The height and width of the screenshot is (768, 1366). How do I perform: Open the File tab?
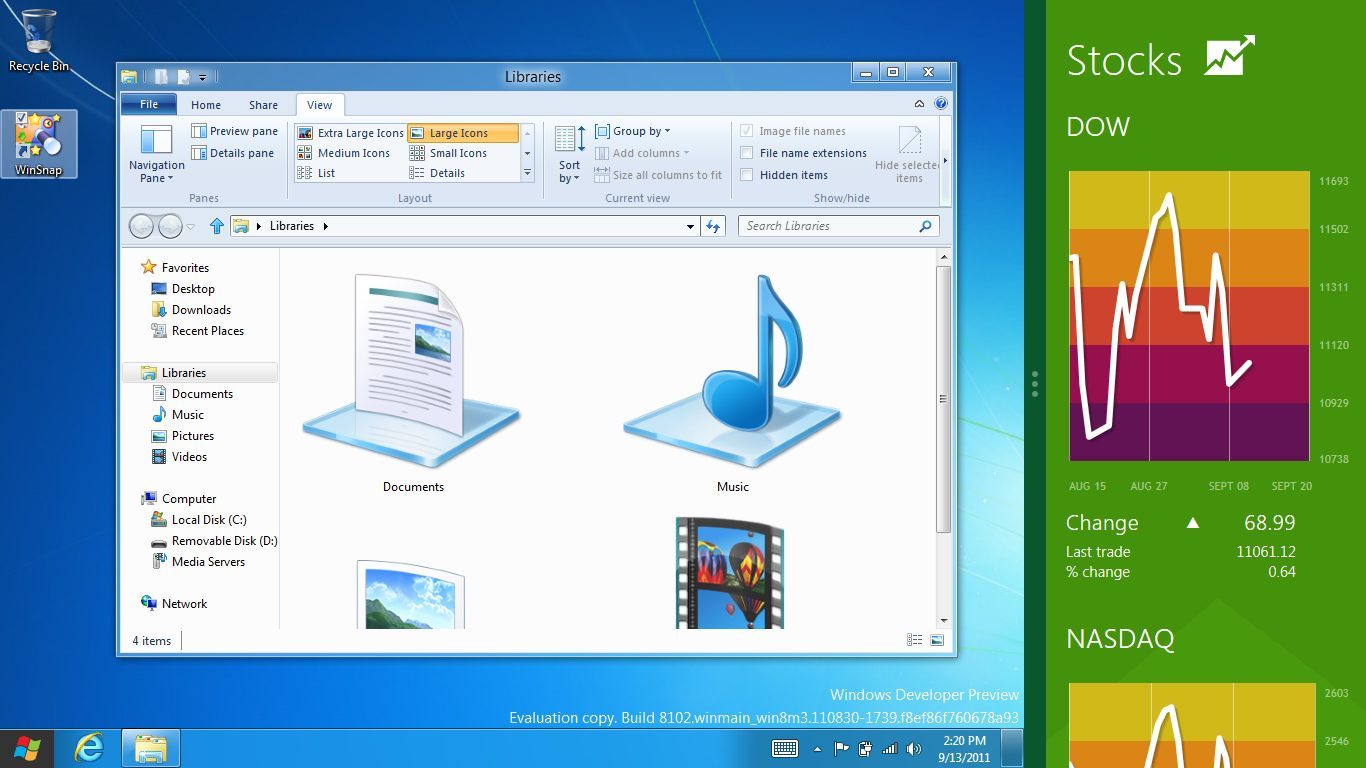click(149, 104)
